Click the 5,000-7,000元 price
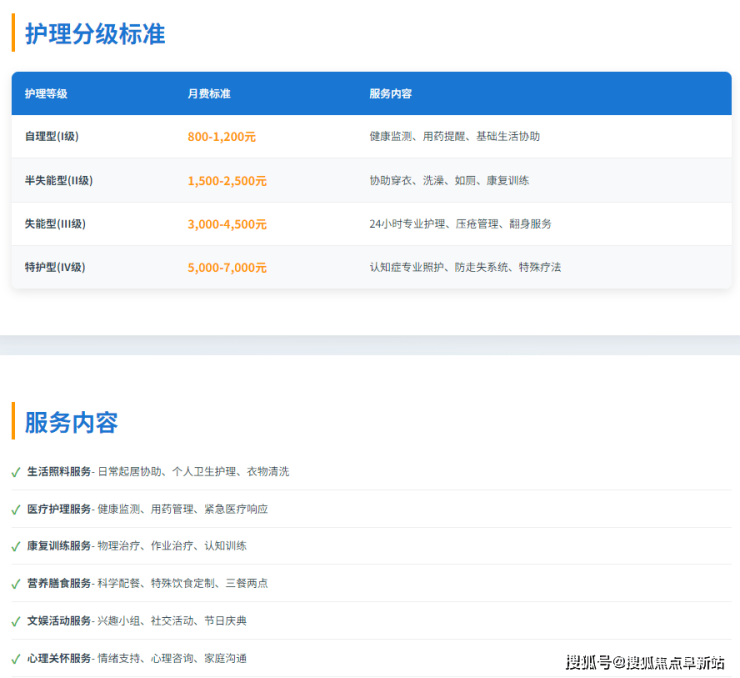Screen dimensions: 740x678 (x=227, y=268)
